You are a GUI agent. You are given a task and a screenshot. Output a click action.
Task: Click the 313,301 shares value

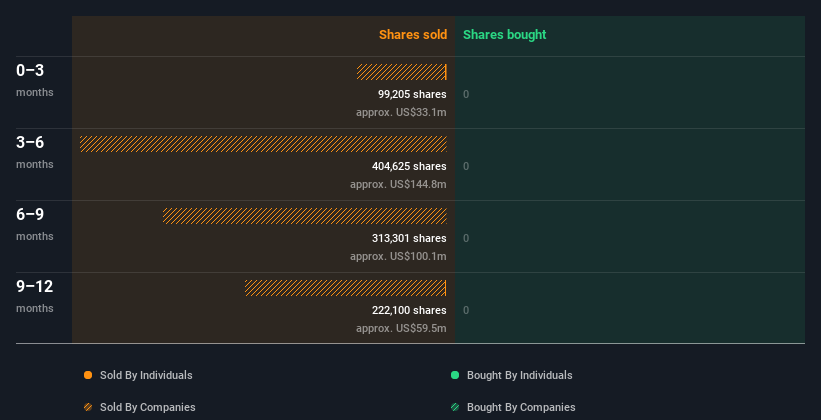tap(409, 238)
